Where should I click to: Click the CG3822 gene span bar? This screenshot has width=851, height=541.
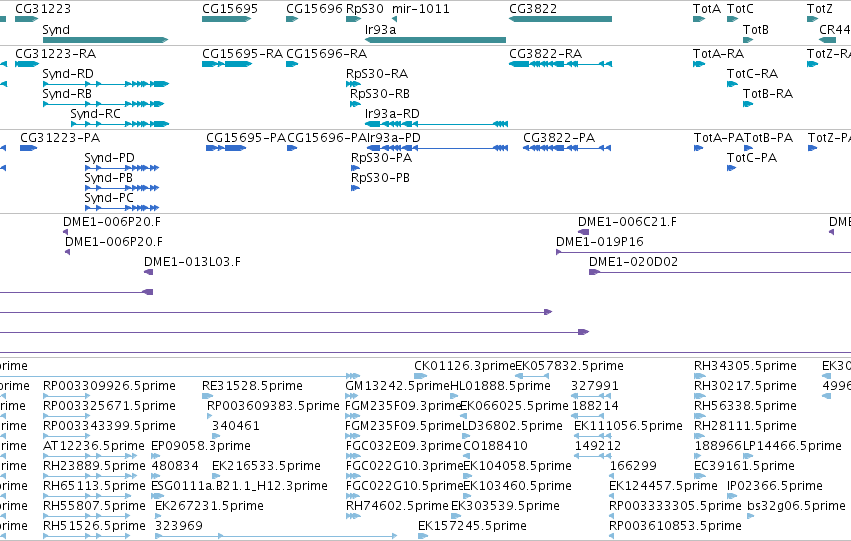coord(560,19)
